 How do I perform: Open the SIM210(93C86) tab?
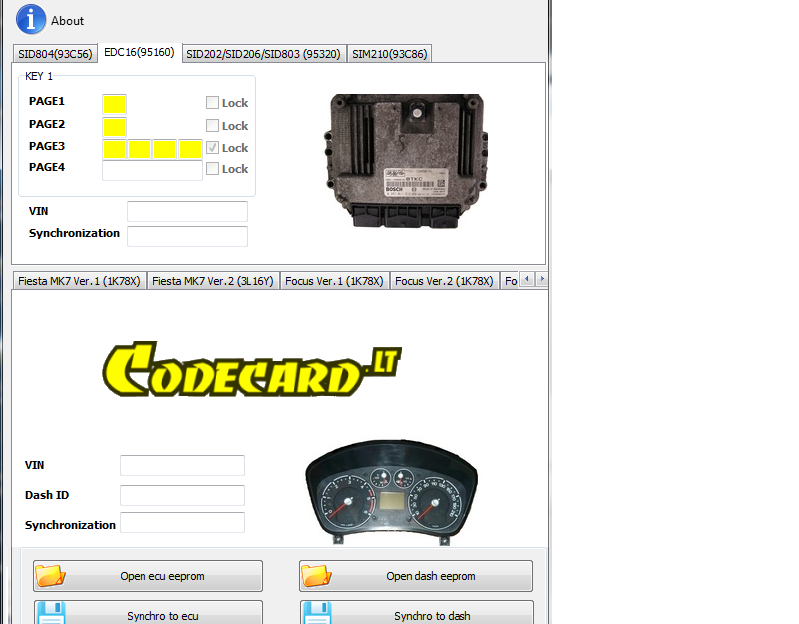[390, 54]
